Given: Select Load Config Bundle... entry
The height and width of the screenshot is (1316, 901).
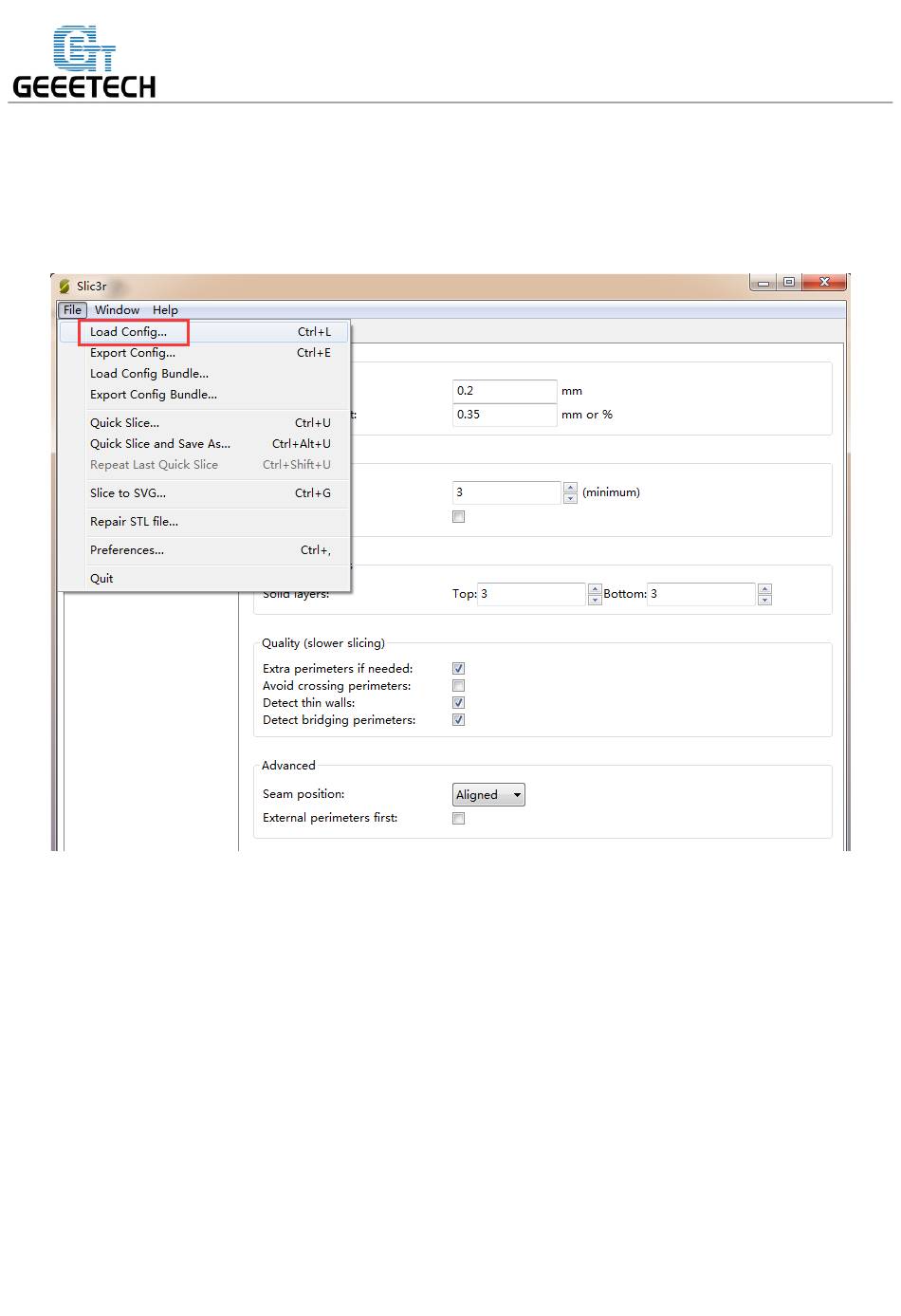Looking at the screenshot, I should 205,374.
